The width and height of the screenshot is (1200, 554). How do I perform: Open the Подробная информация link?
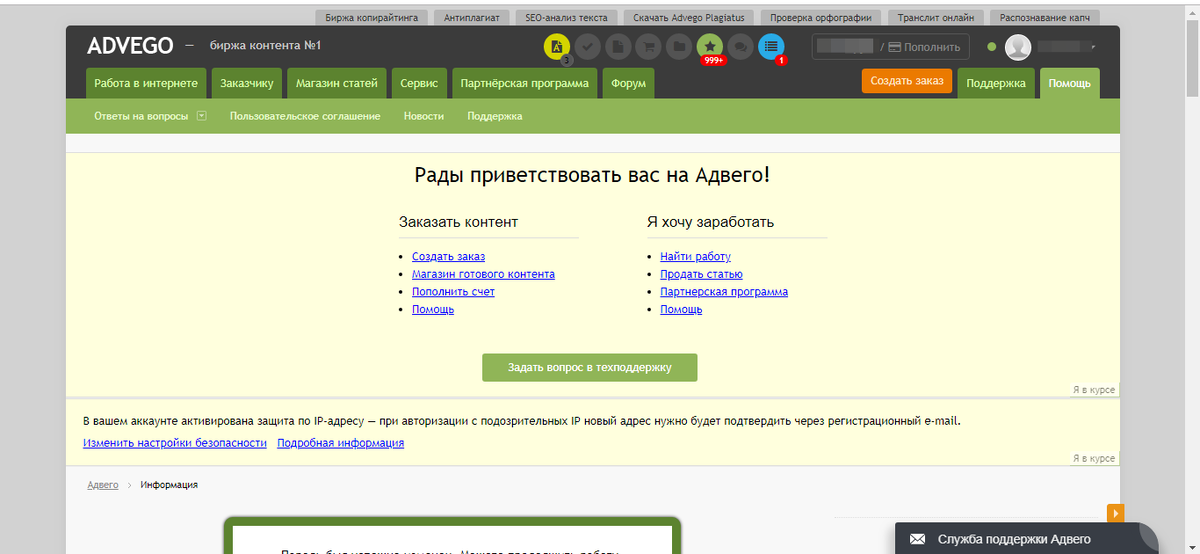[341, 443]
